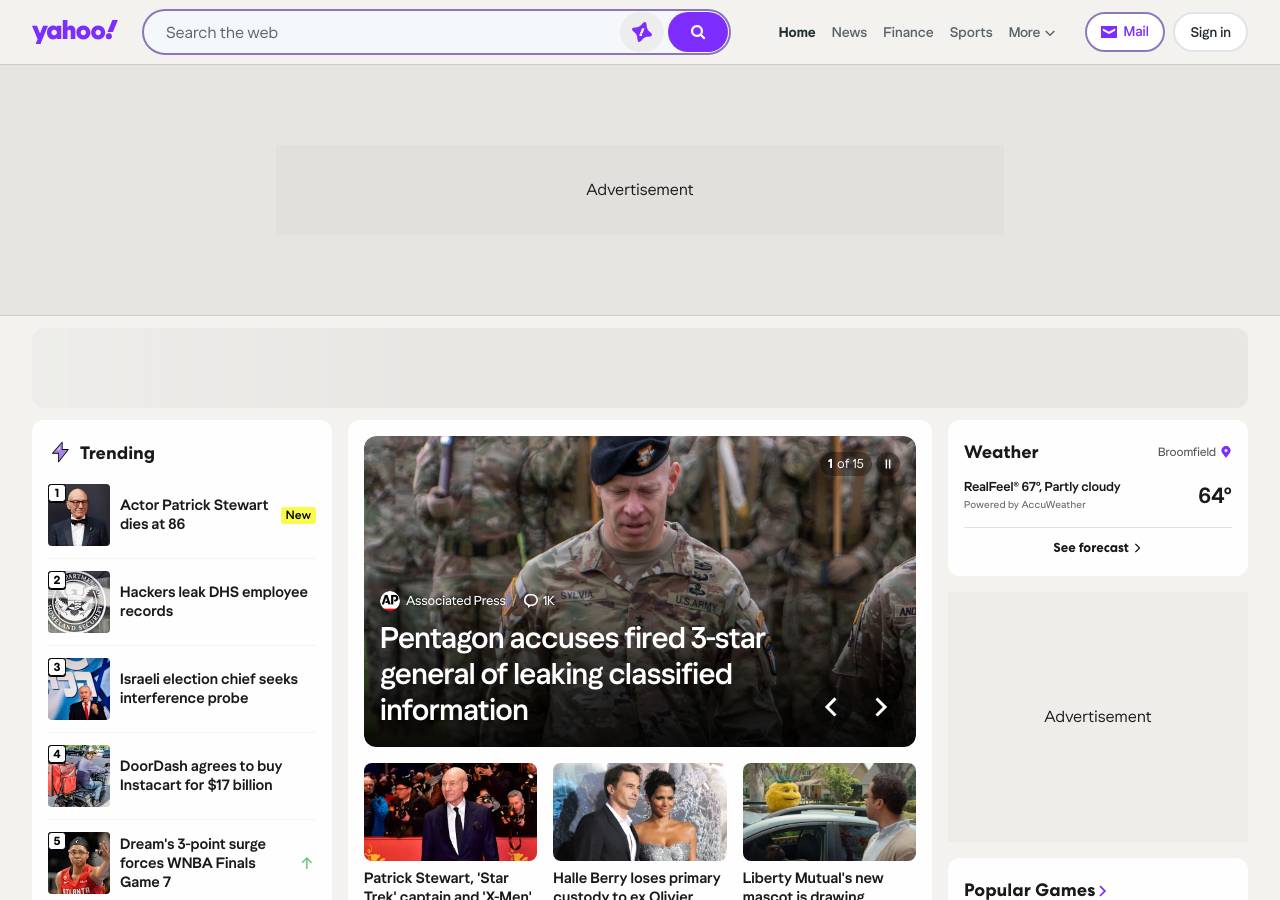Open the News navigation tab
The width and height of the screenshot is (1280, 900).
(849, 32)
